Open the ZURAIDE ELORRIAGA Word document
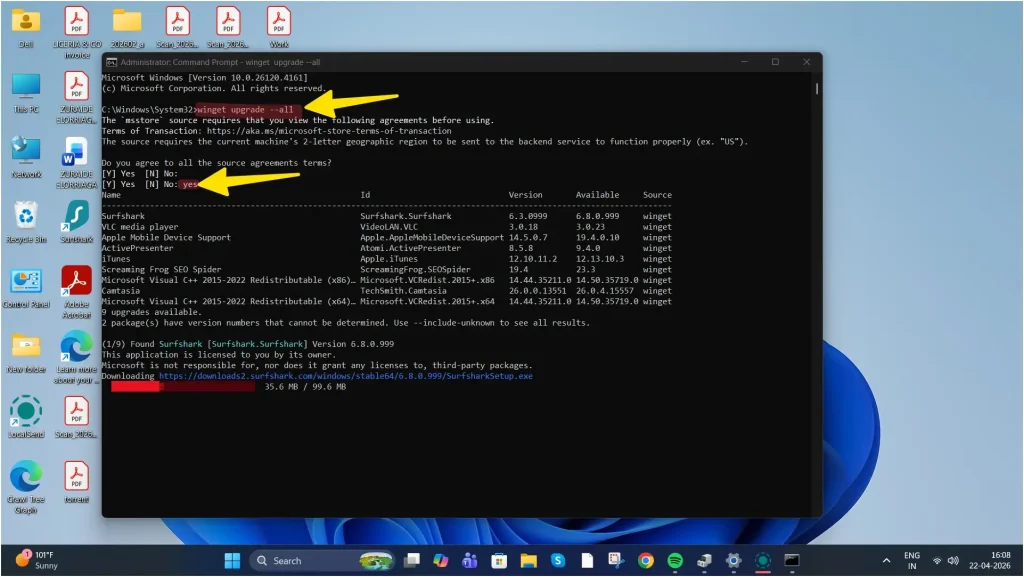Screen dimensions: 1024x577 point(76,163)
